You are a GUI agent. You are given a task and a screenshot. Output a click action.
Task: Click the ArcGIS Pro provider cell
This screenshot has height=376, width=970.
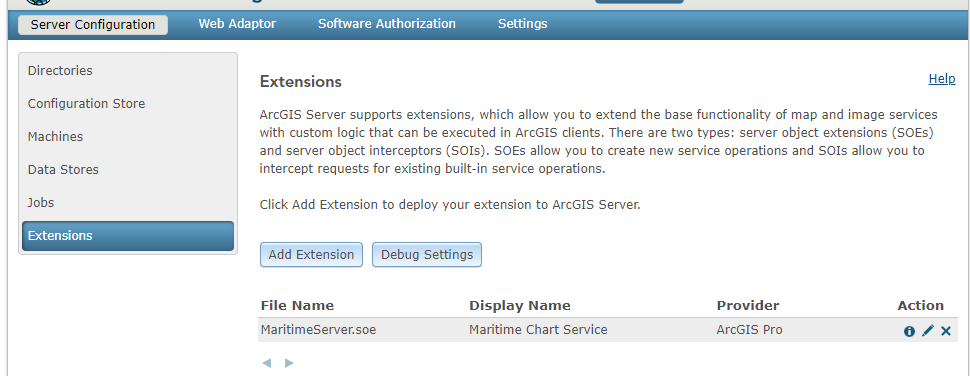point(749,330)
